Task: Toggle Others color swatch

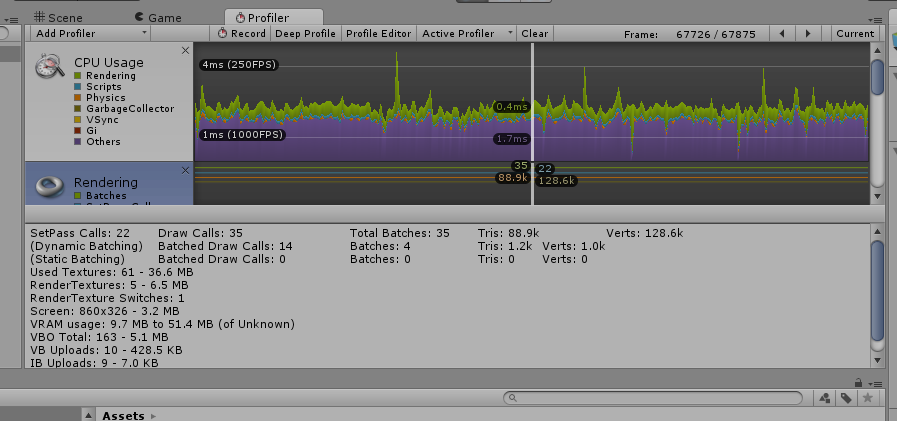Action: [x=78, y=141]
